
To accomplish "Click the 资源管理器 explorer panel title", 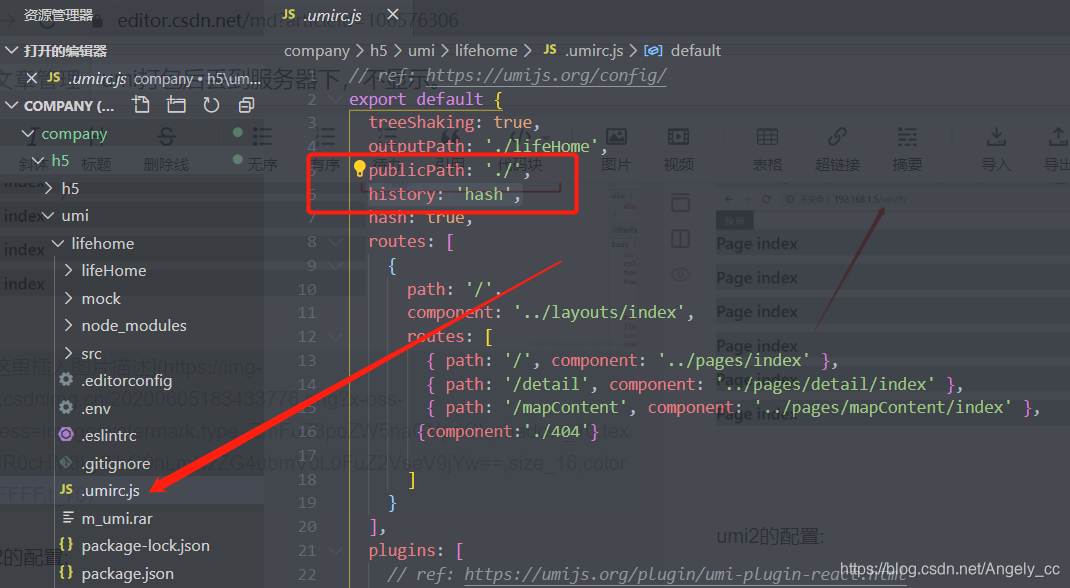I will tap(59, 15).
